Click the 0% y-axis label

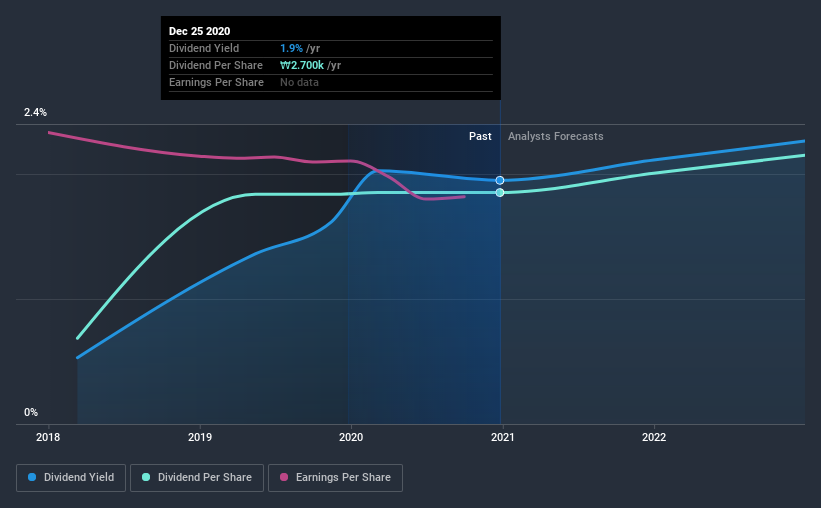(x=31, y=412)
